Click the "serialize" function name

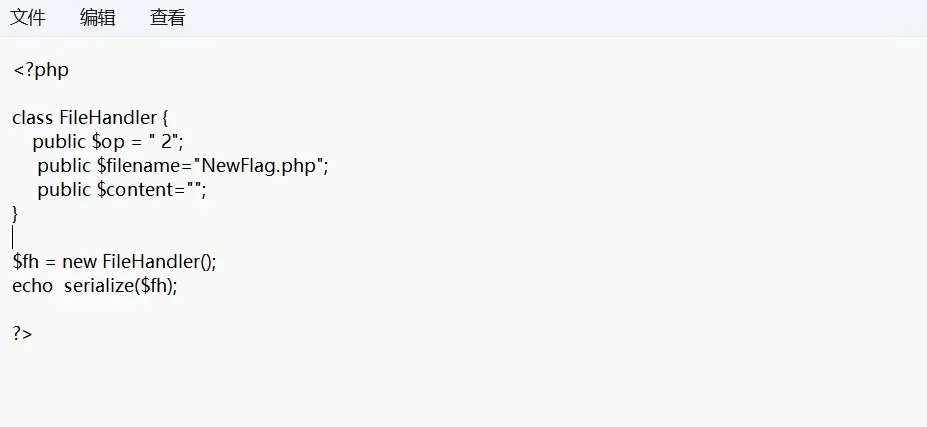[x=98, y=286]
